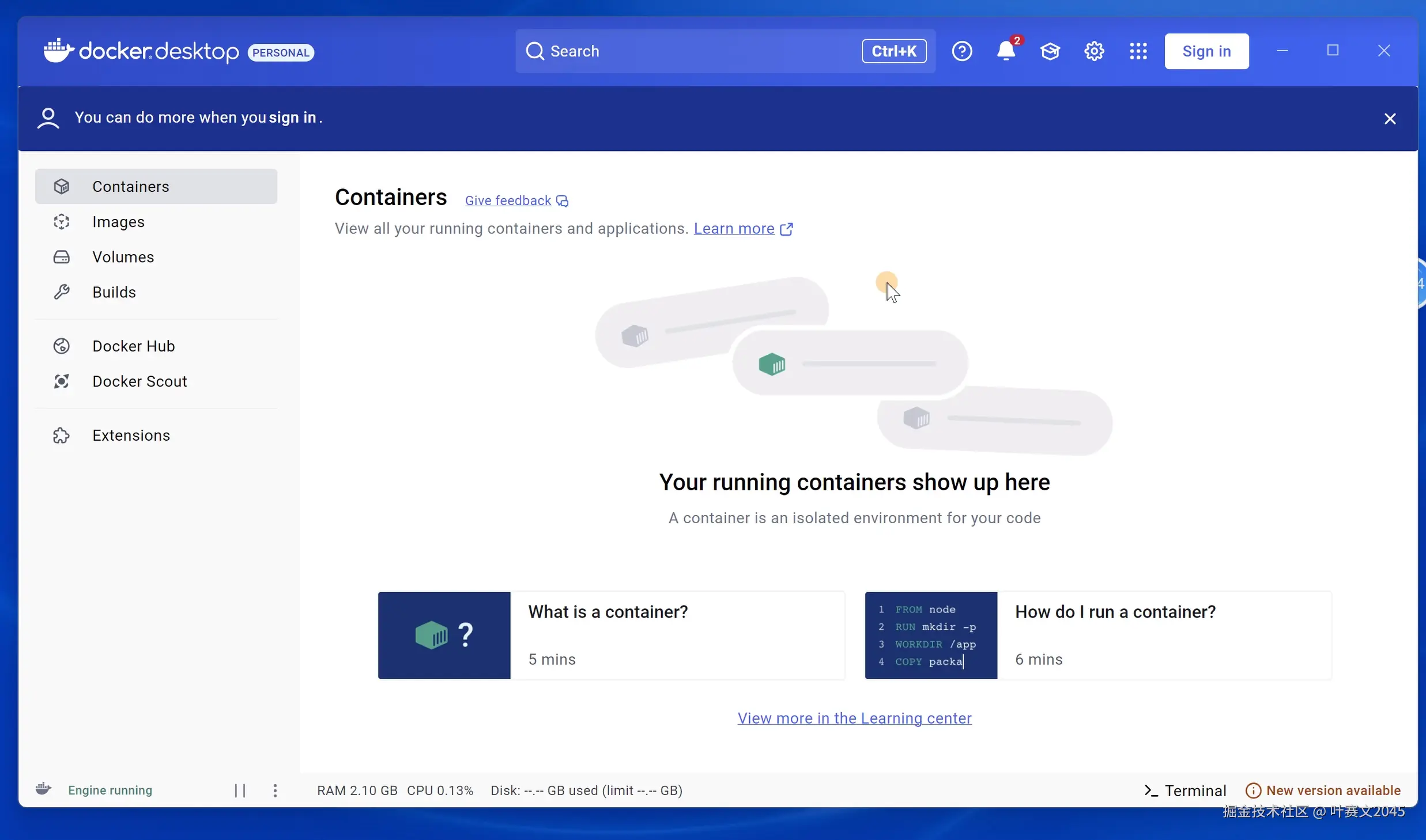Select Extensions in the sidebar

click(131, 436)
